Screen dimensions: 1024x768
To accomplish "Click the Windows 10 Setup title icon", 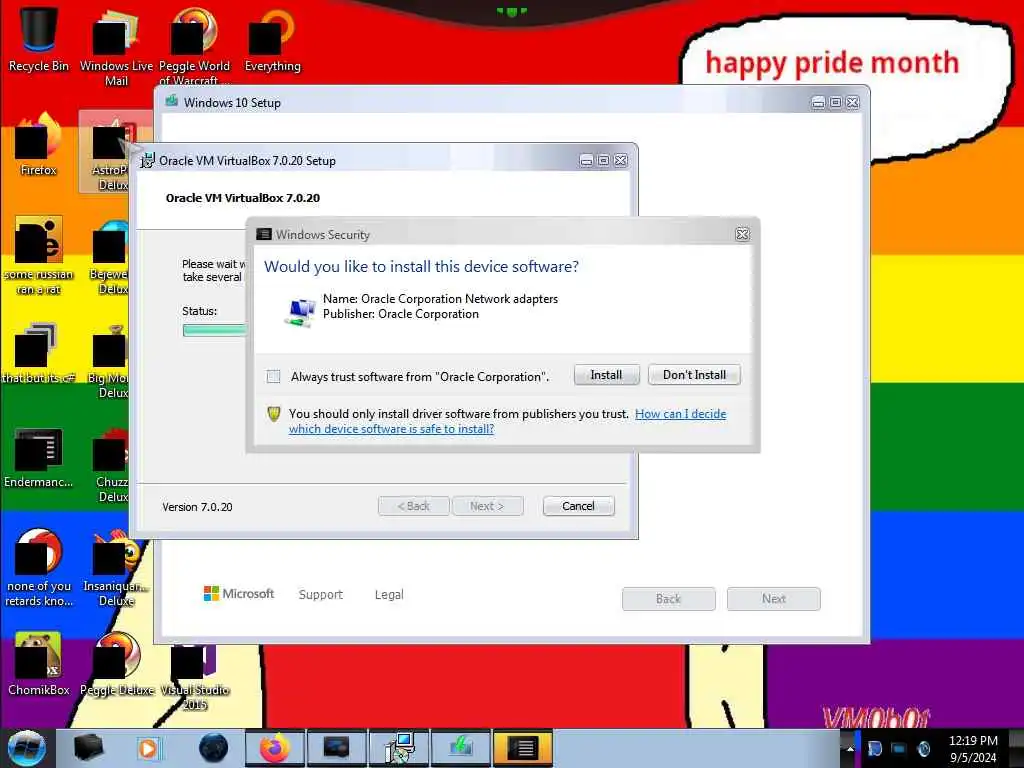I will tap(172, 101).
